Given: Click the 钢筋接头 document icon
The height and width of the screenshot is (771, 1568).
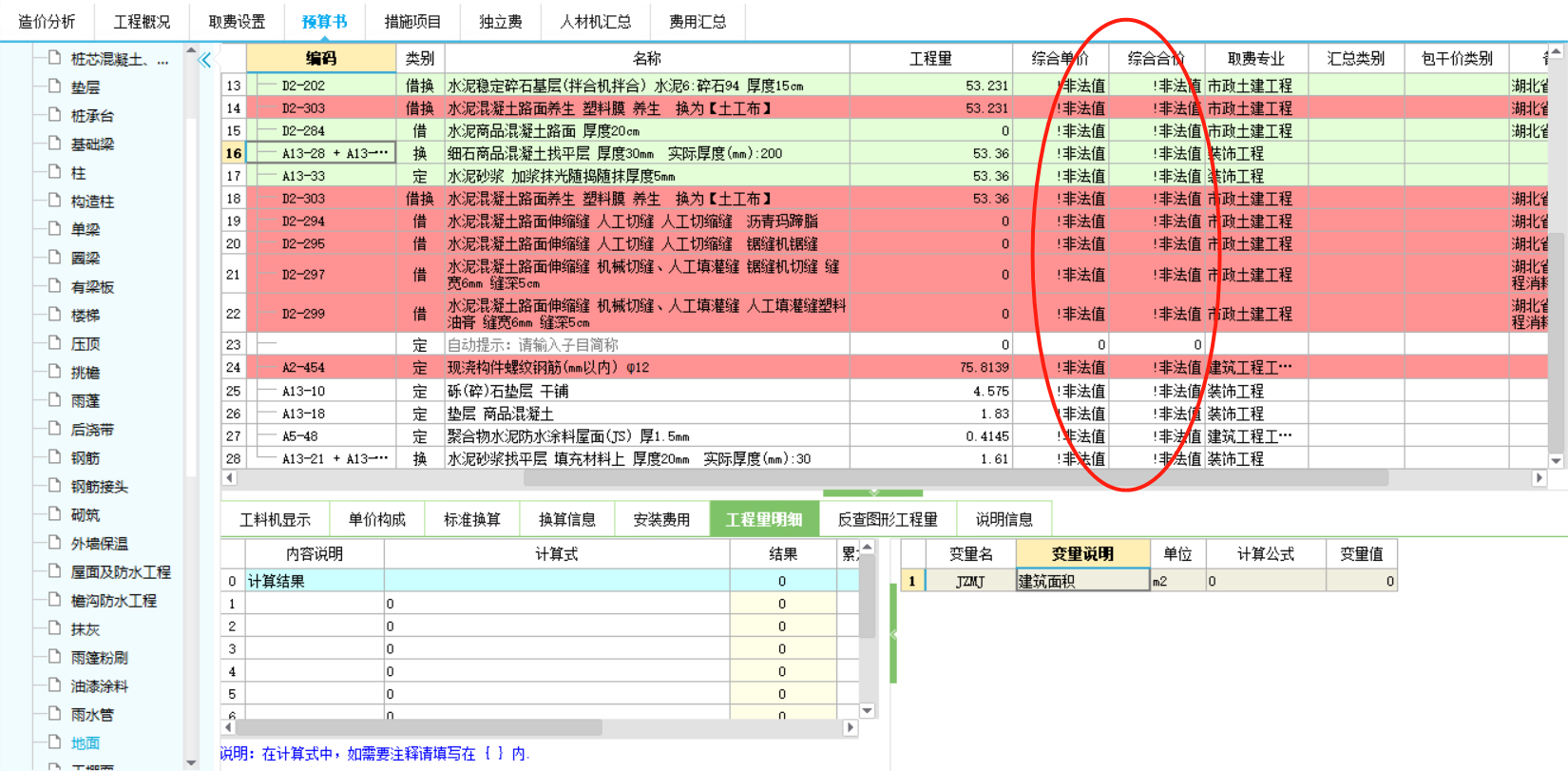Looking at the screenshot, I should point(55,486).
